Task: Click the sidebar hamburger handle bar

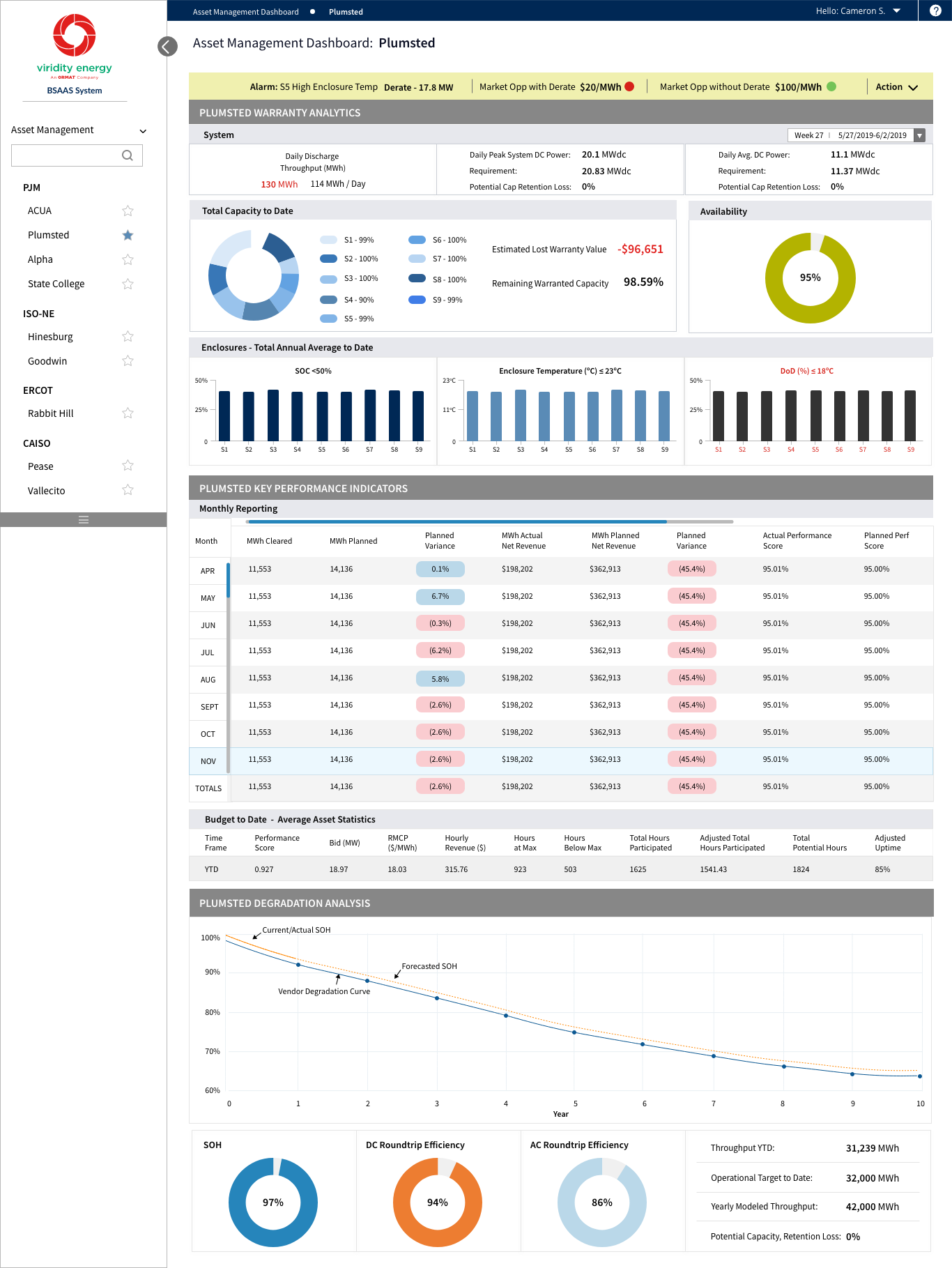Action: pyautogui.click(x=84, y=520)
